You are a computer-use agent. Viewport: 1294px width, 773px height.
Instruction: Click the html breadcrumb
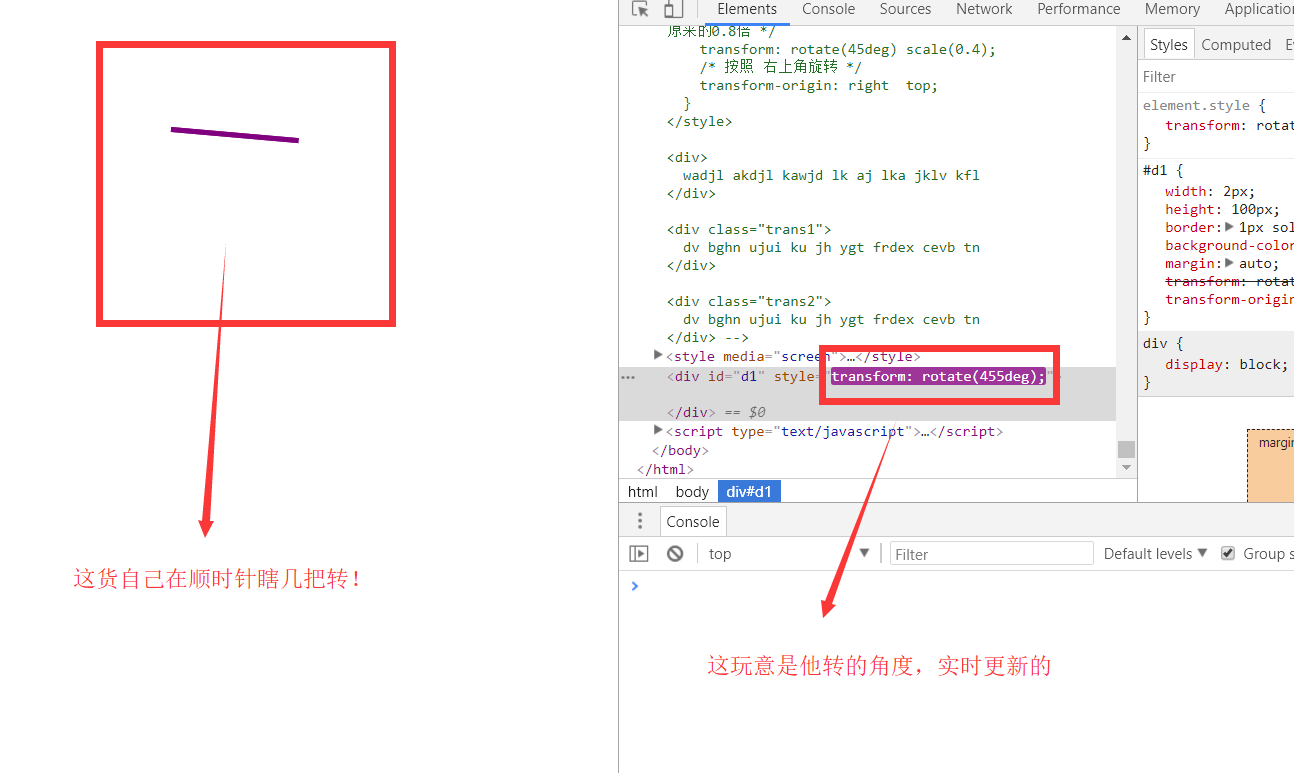643,491
